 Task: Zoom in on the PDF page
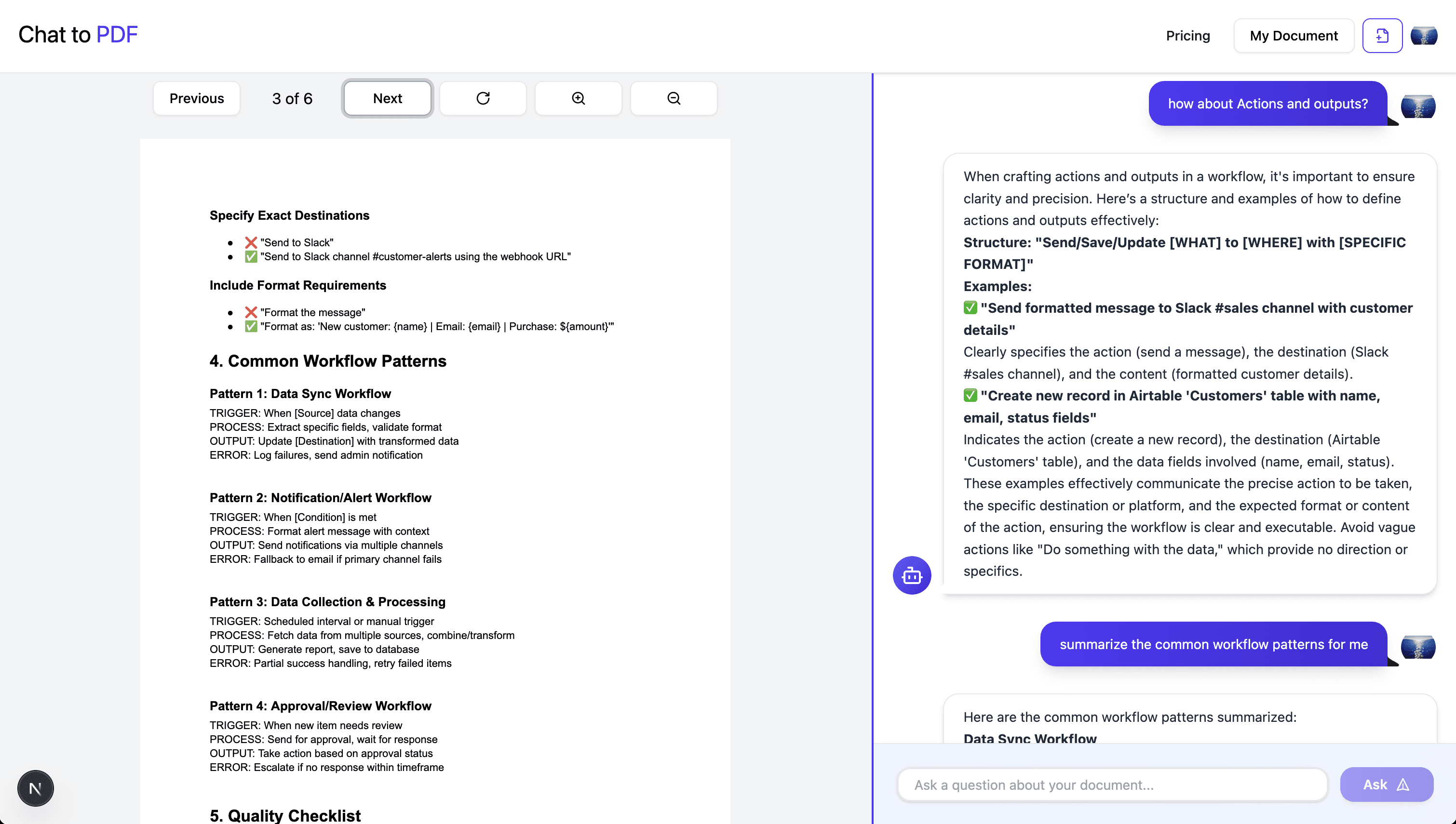click(578, 98)
